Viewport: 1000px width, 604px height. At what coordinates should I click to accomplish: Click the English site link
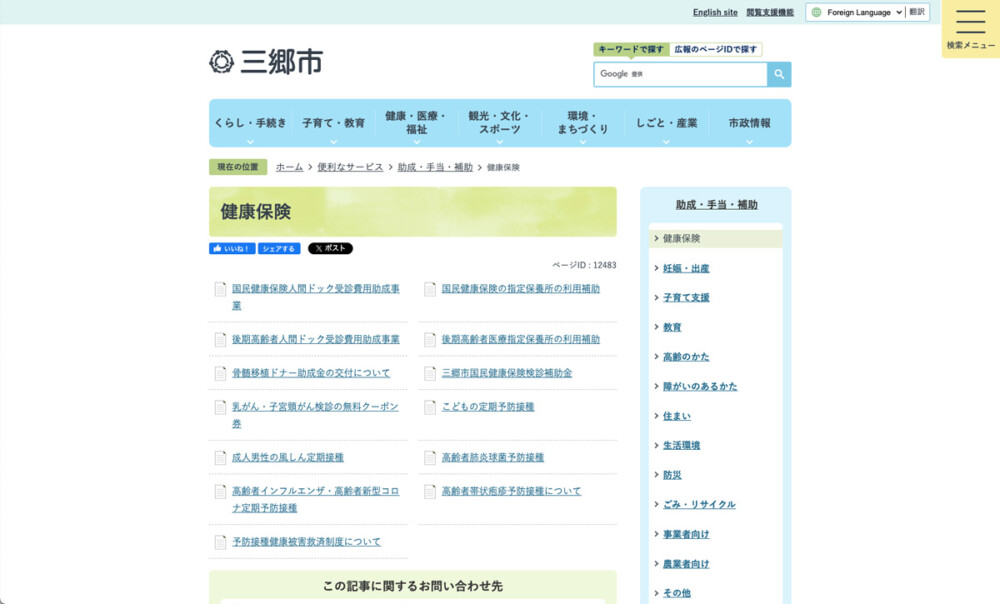[715, 13]
